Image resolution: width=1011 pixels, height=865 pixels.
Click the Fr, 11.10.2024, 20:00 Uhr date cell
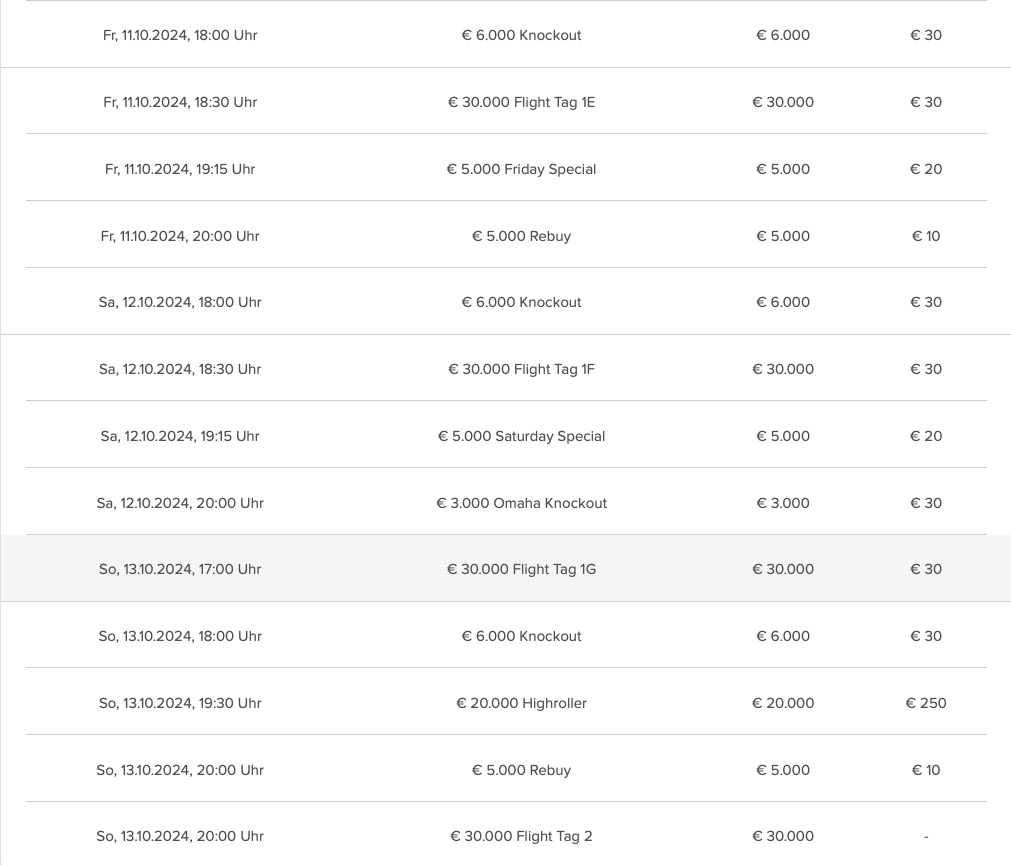(x=180, y=236)
